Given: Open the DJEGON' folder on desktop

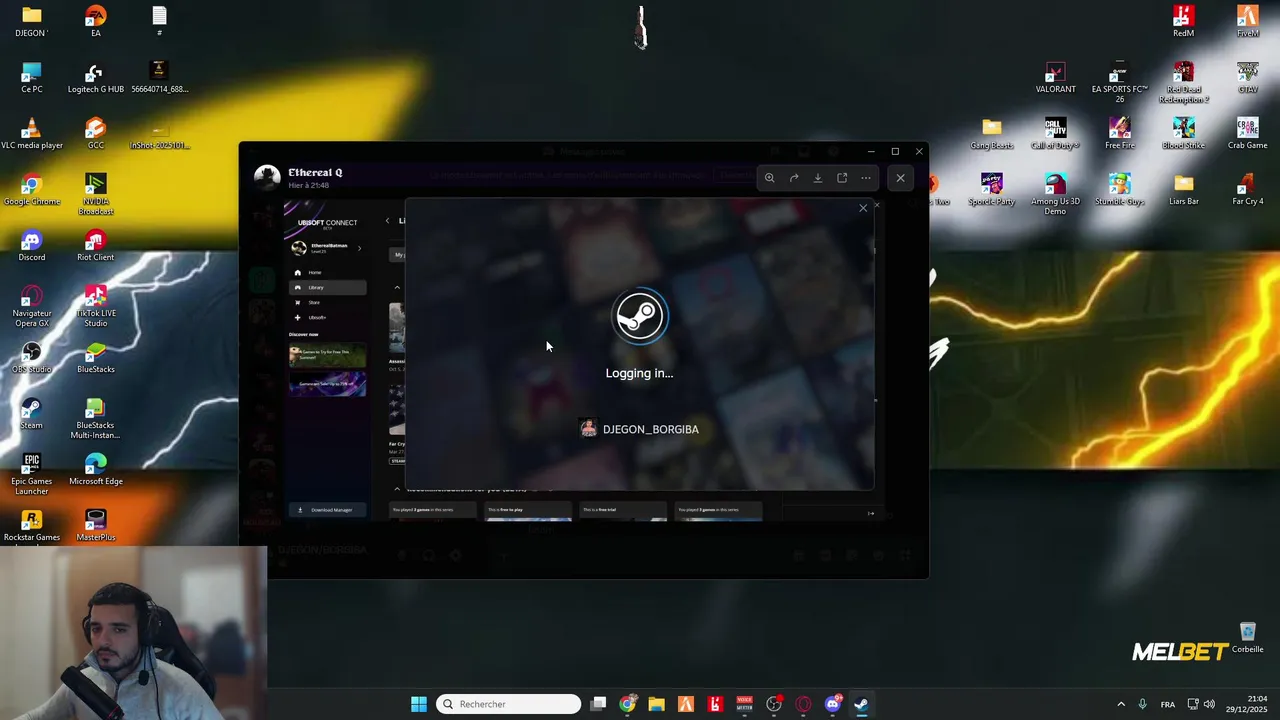Looking at the screenshot, I should click(32, 22).
